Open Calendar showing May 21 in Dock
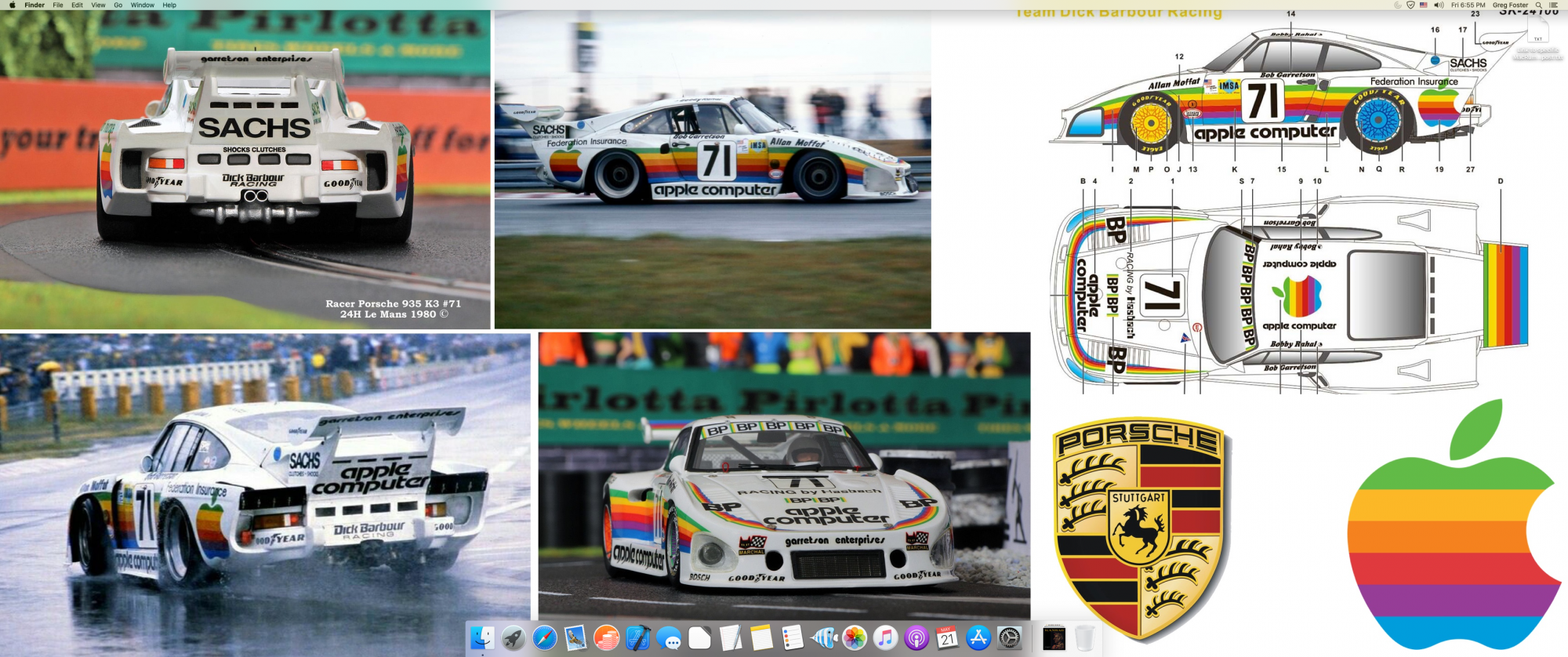Image resolution: width=1568 pixels, height=657 pixels. click(x=948, y=637)
